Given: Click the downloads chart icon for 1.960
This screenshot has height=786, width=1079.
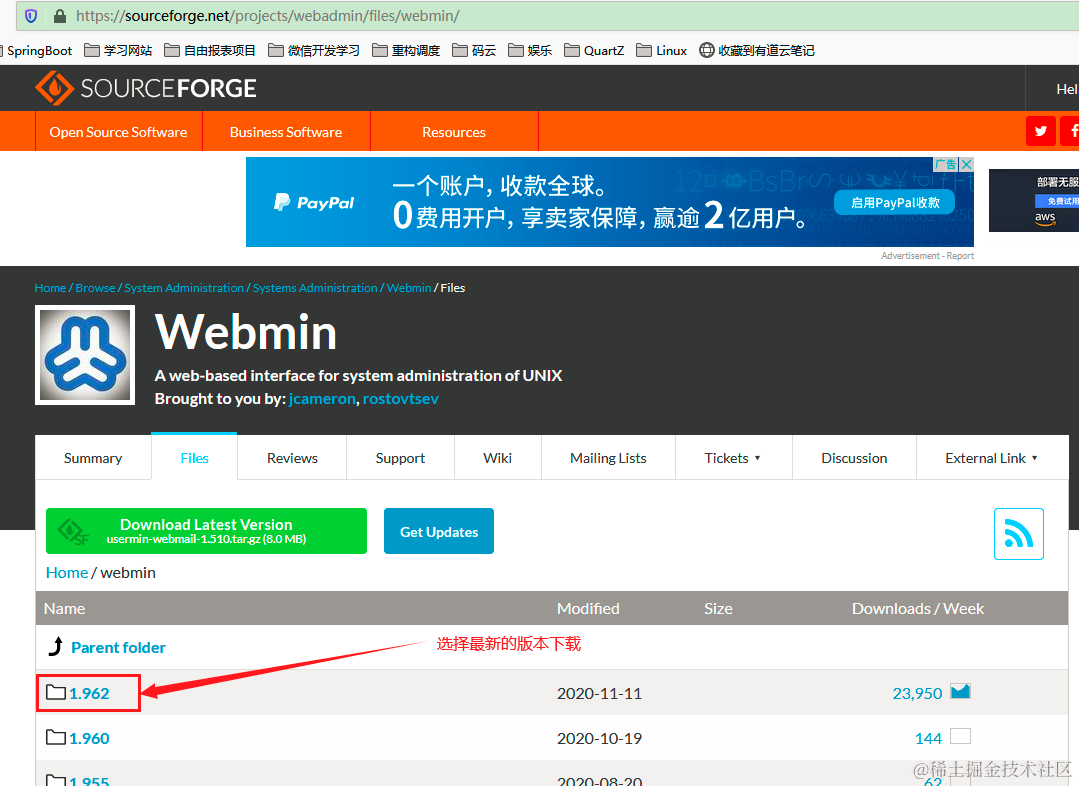Looking at the screenshot, I should coord(960,736).
